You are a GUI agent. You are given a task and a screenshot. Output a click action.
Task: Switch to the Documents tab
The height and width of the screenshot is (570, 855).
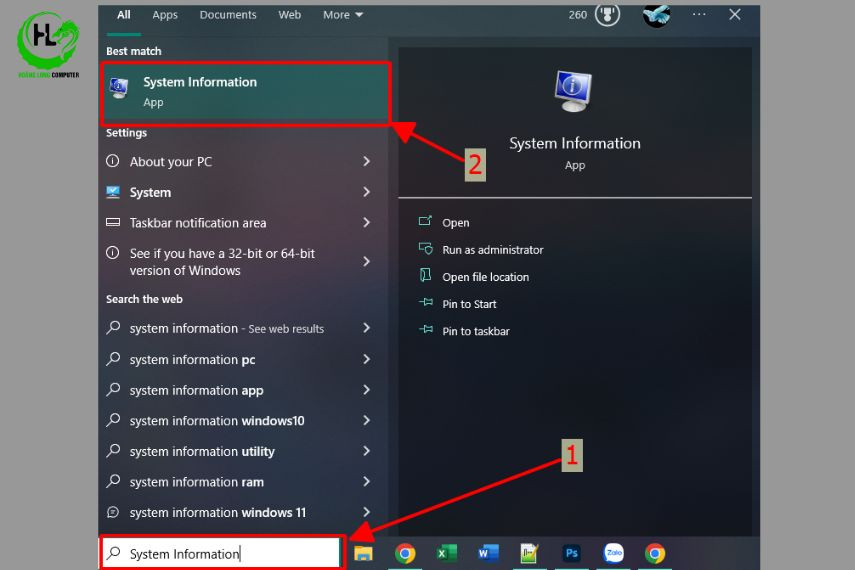tap(228, 15)
